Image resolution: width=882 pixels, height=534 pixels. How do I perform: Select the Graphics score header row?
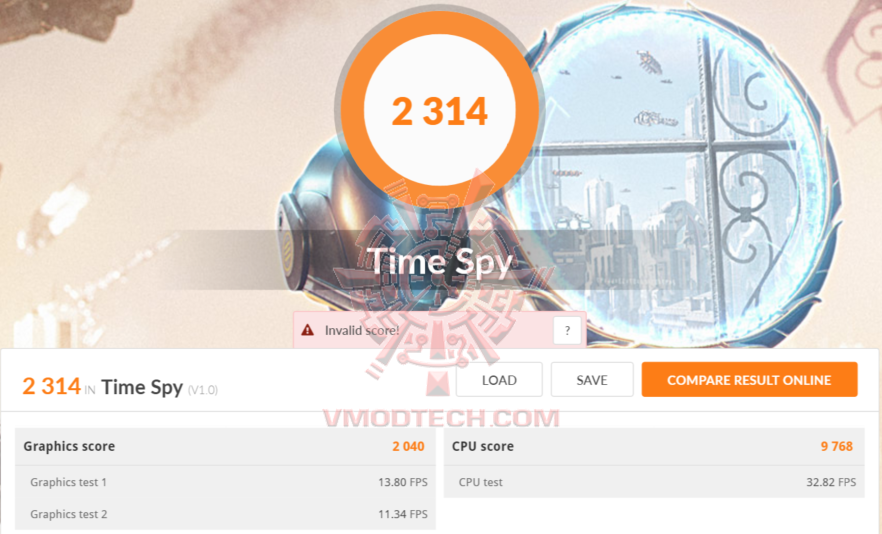(x=225, y=446)
